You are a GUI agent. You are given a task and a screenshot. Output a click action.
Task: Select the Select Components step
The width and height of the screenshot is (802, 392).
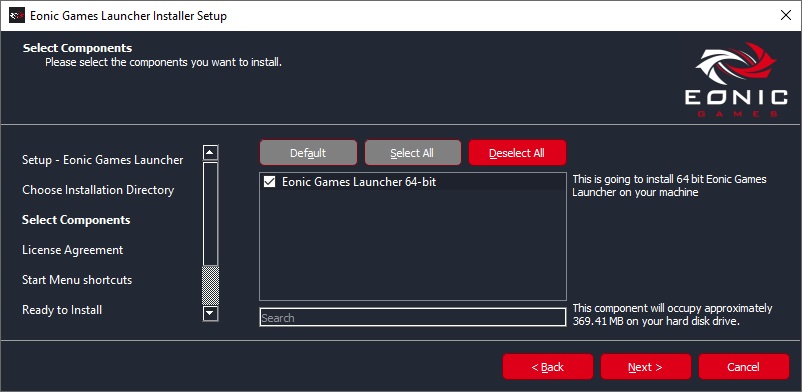(76, 220)
